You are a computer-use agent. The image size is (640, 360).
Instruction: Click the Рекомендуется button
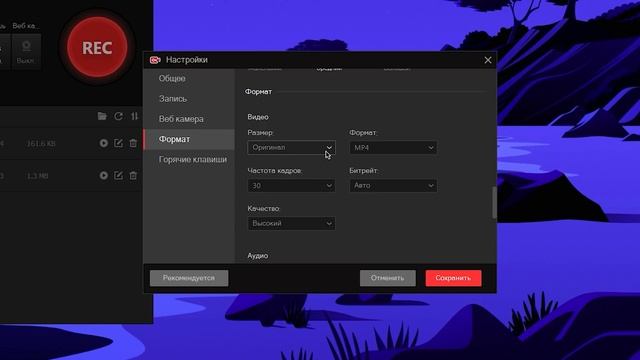189,278
